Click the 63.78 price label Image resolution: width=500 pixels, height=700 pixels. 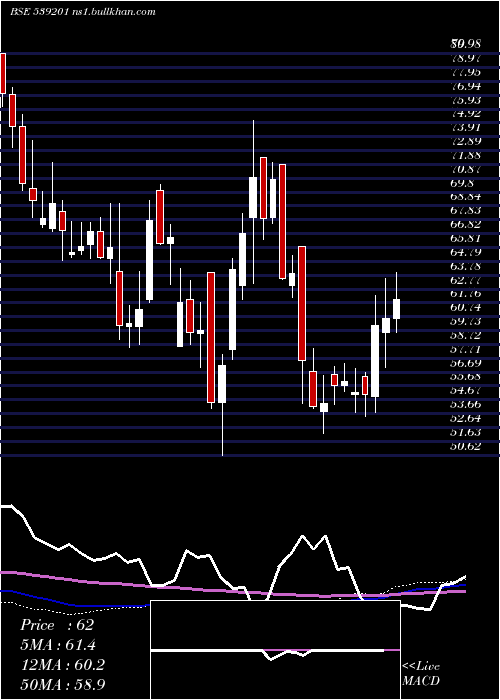(466, 266)
